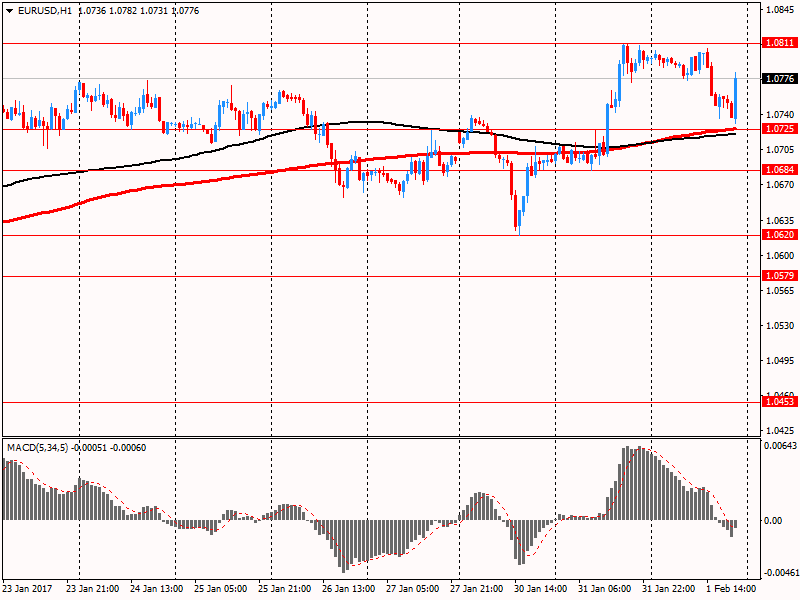800x600 pixels.
Task: Click the red 1.0811 price level label
Action: (779, 43)
